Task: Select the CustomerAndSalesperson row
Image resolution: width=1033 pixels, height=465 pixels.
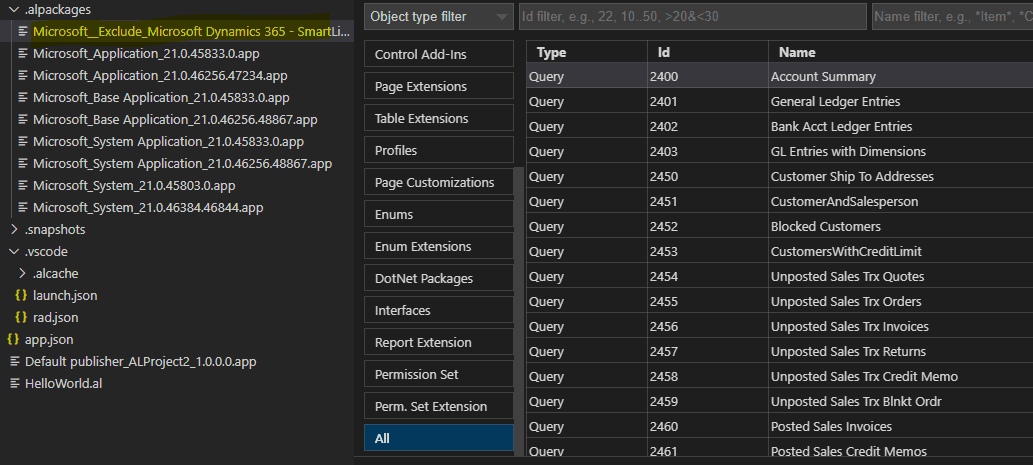Action: click(779, 202)
